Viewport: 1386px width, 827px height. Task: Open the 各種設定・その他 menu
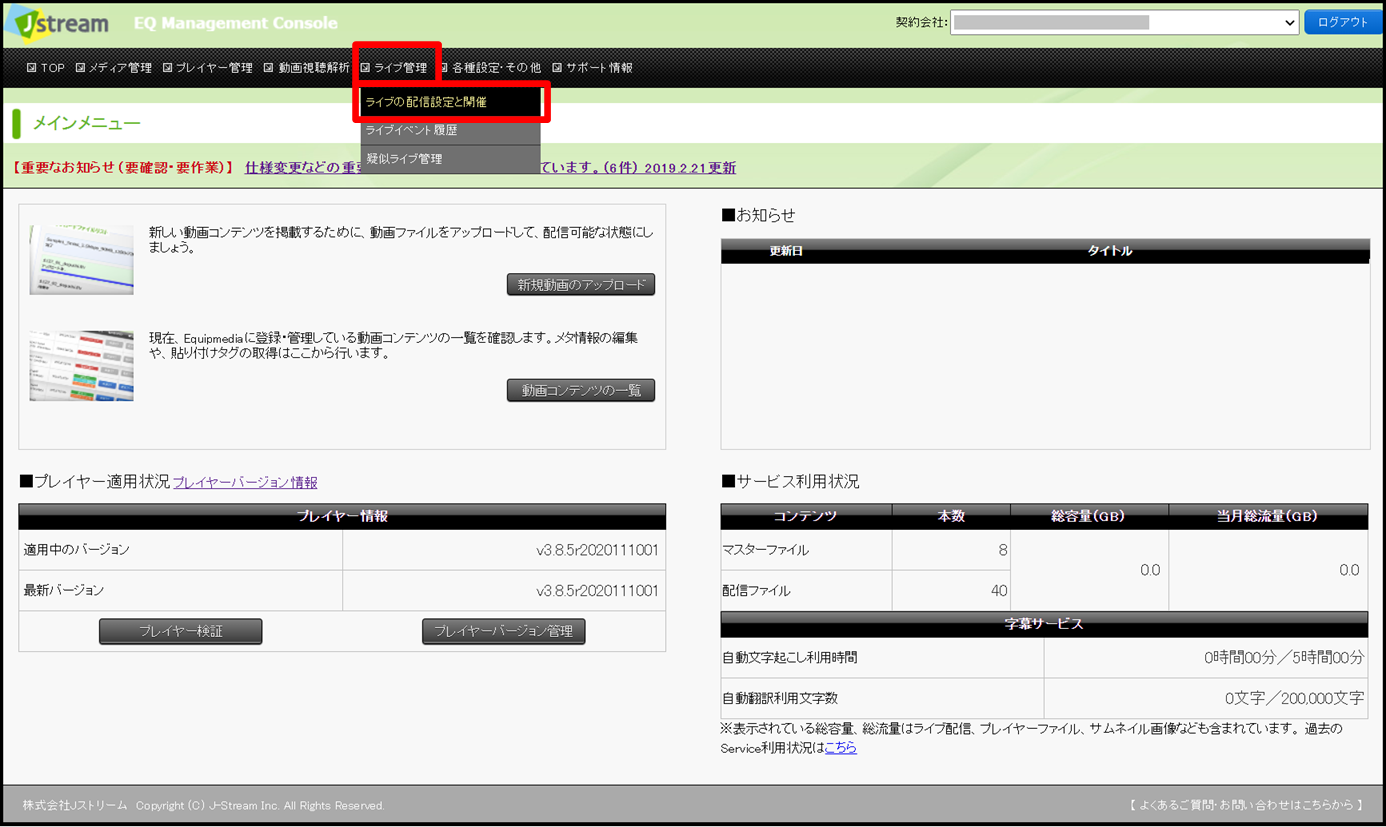tap(490, 68)
